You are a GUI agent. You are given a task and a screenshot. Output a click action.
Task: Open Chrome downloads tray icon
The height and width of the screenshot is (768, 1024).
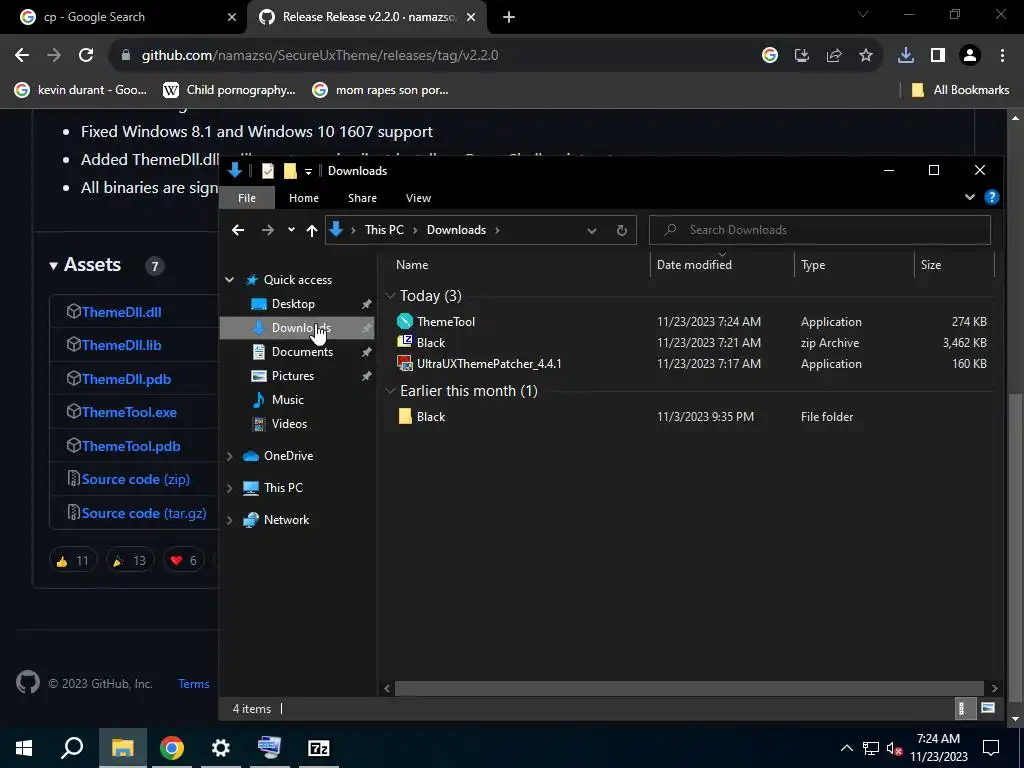pyautogui.click(x=905, y=56)
